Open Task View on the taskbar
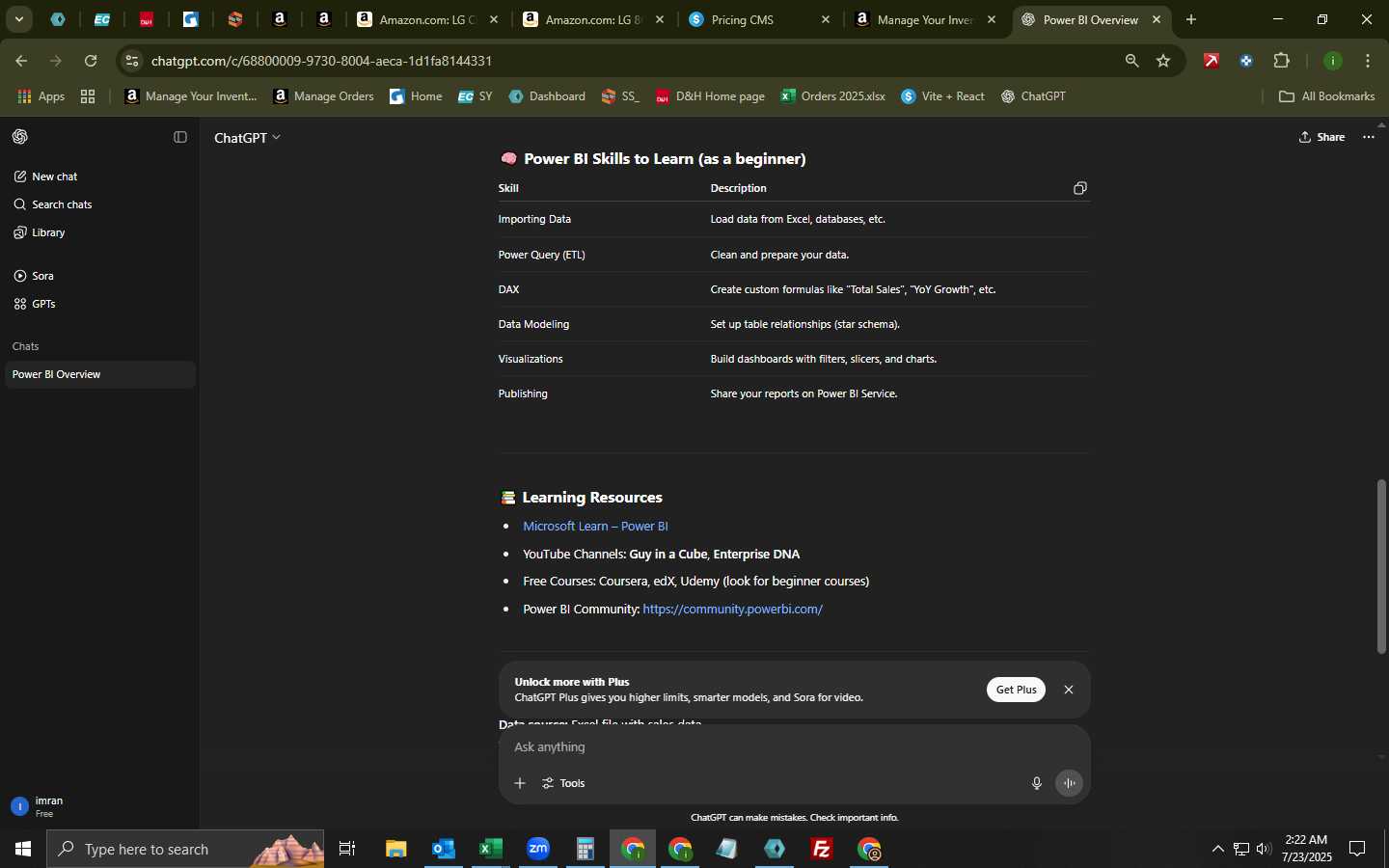Screen dimensions: 1389x868 coord(347,849)
